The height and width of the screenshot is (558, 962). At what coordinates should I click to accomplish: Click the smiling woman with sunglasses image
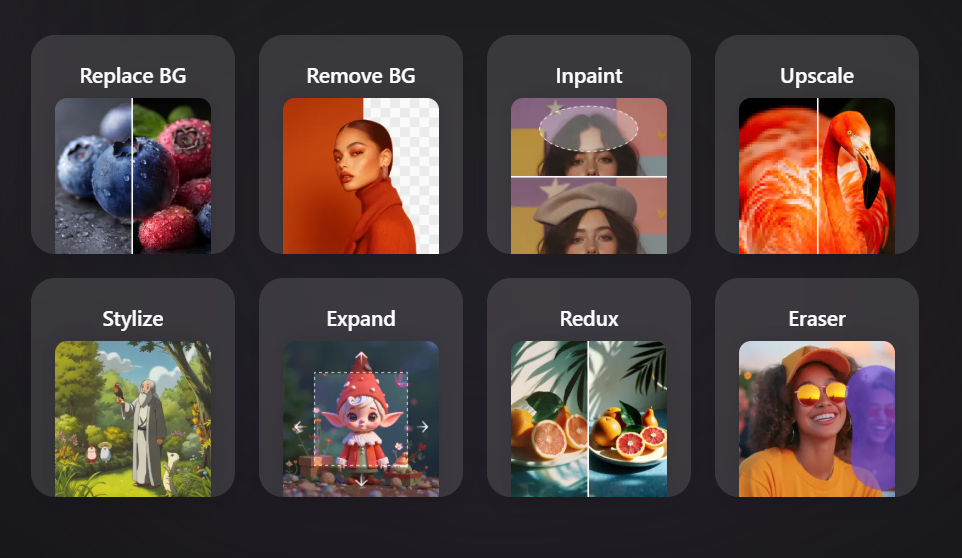tap(817, 419)
